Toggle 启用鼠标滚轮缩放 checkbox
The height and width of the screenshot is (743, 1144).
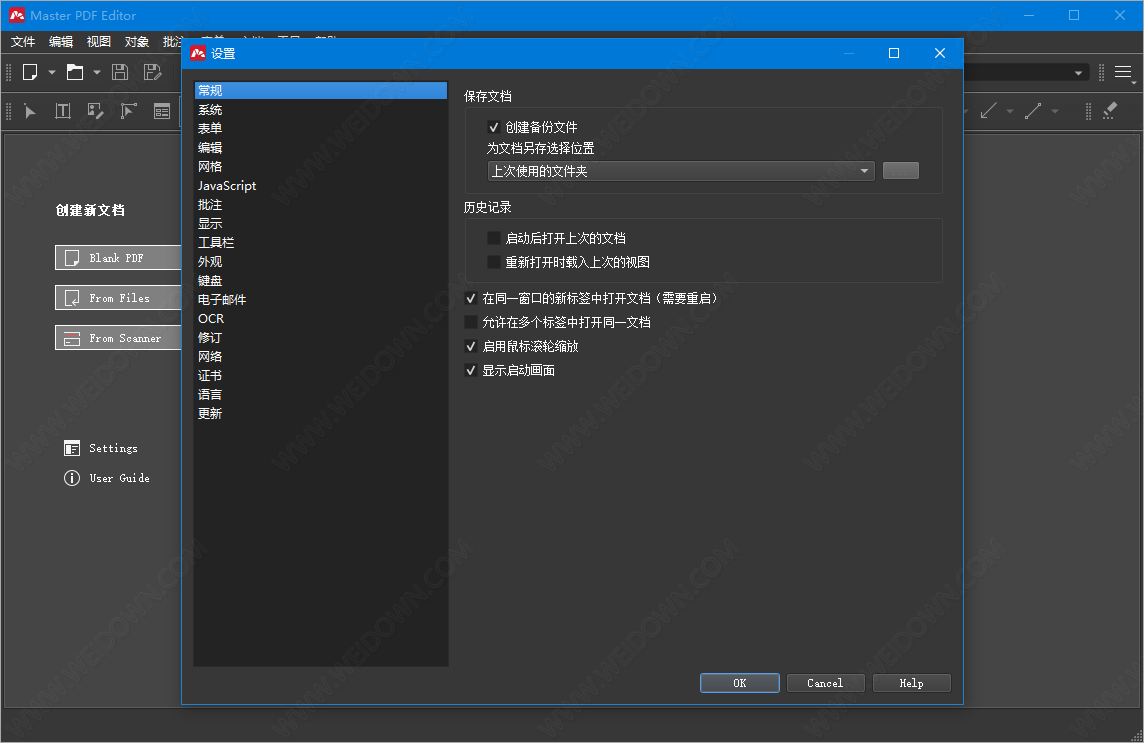471,346
